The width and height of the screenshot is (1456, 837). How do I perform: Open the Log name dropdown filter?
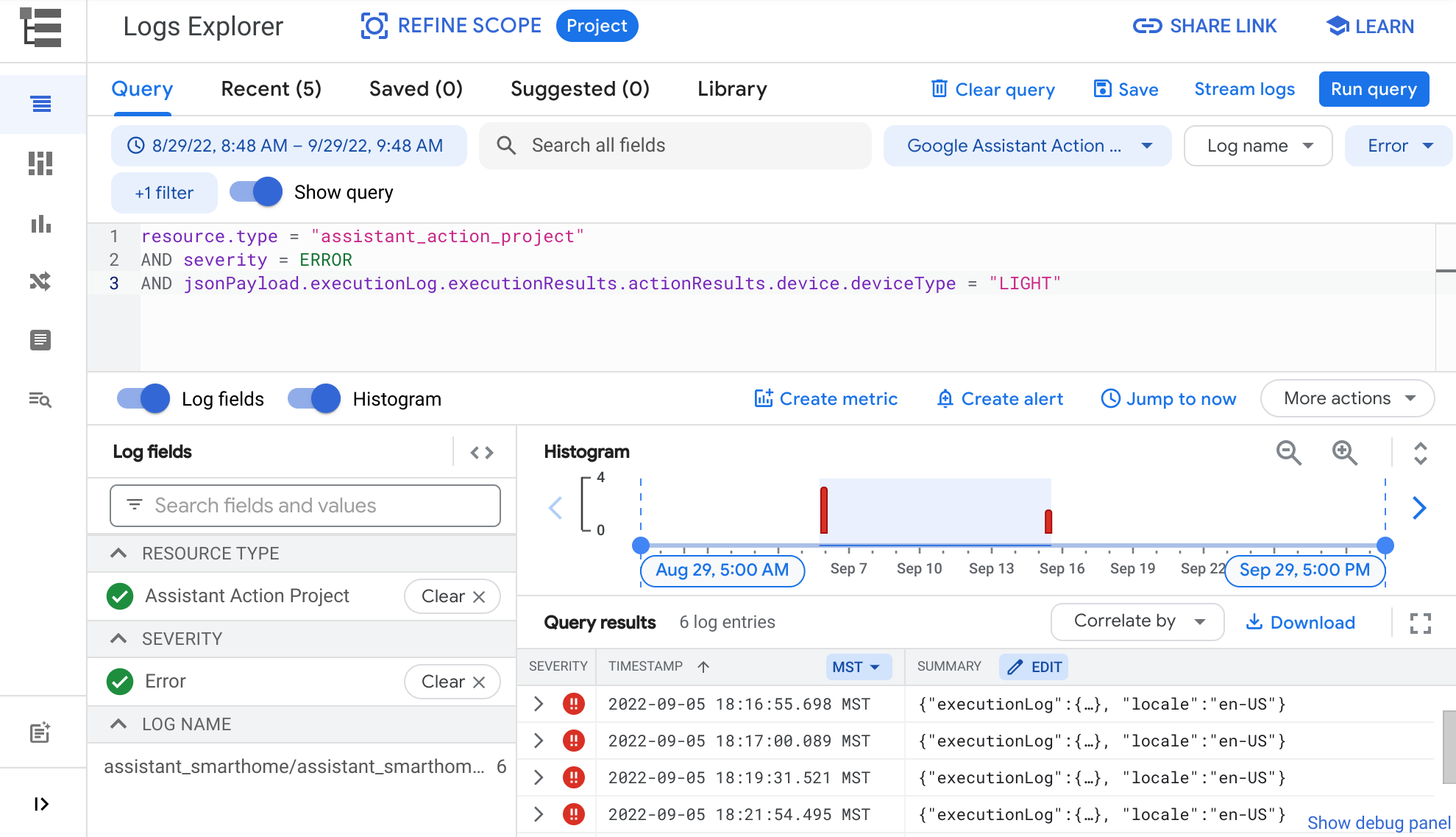tap(1258, 146)
